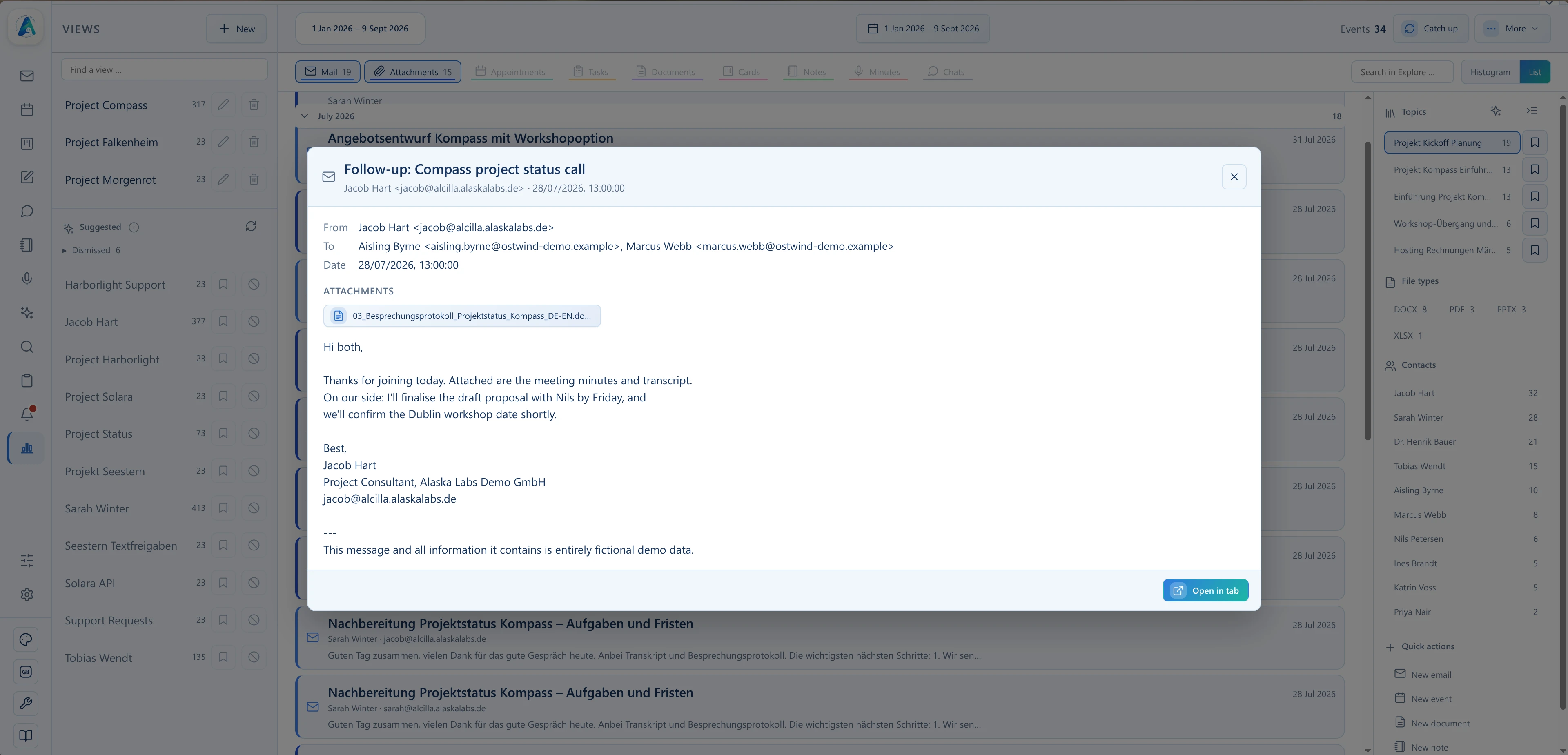The image size is (1568, 755).
Task: Bookmark the Workshop-Übergang topic
Action: pyautogui.click(x=1535, y=223)
